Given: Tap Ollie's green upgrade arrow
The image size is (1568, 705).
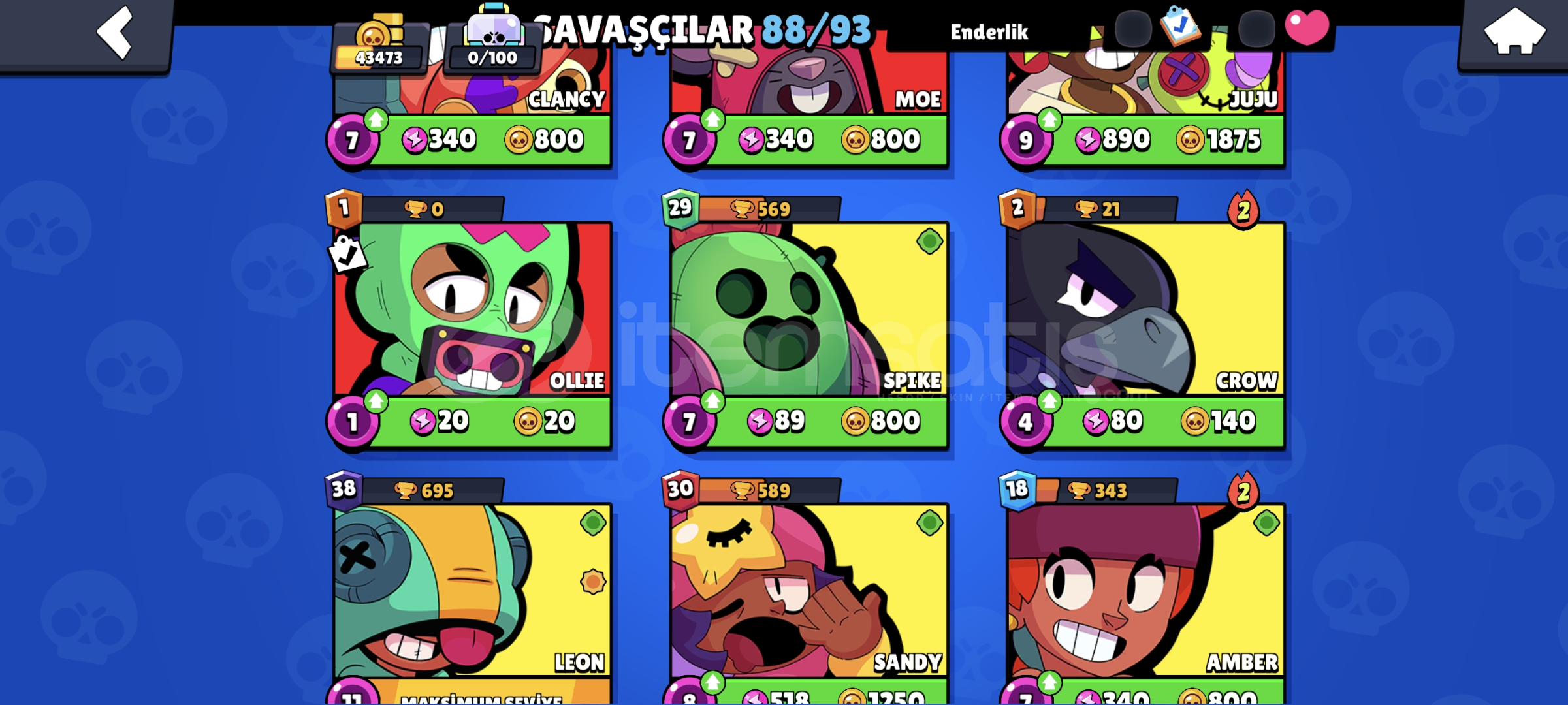Looking at the screenshot, I should [376, 401].
